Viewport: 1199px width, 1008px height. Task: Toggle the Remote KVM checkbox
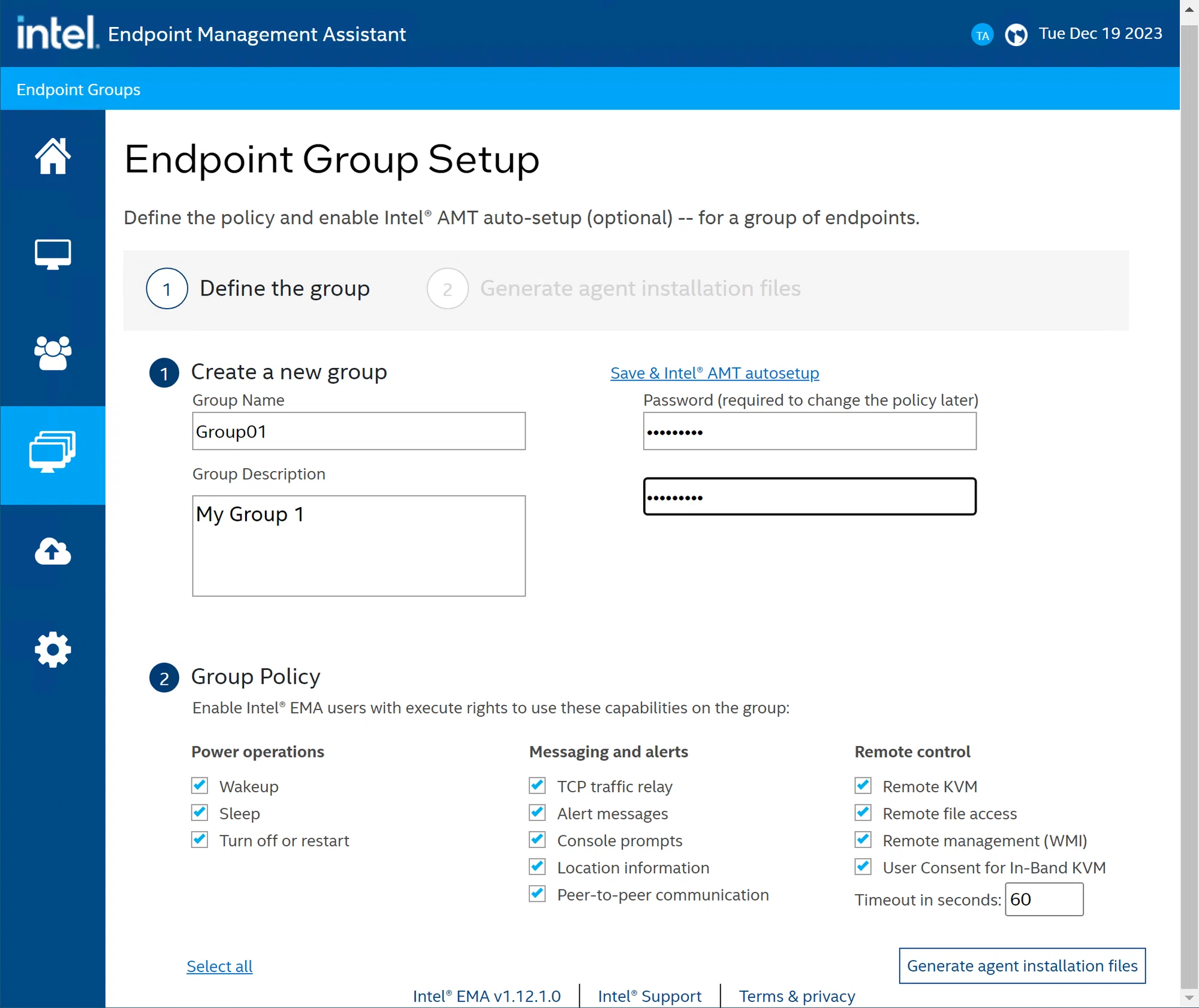coord(863,786)
